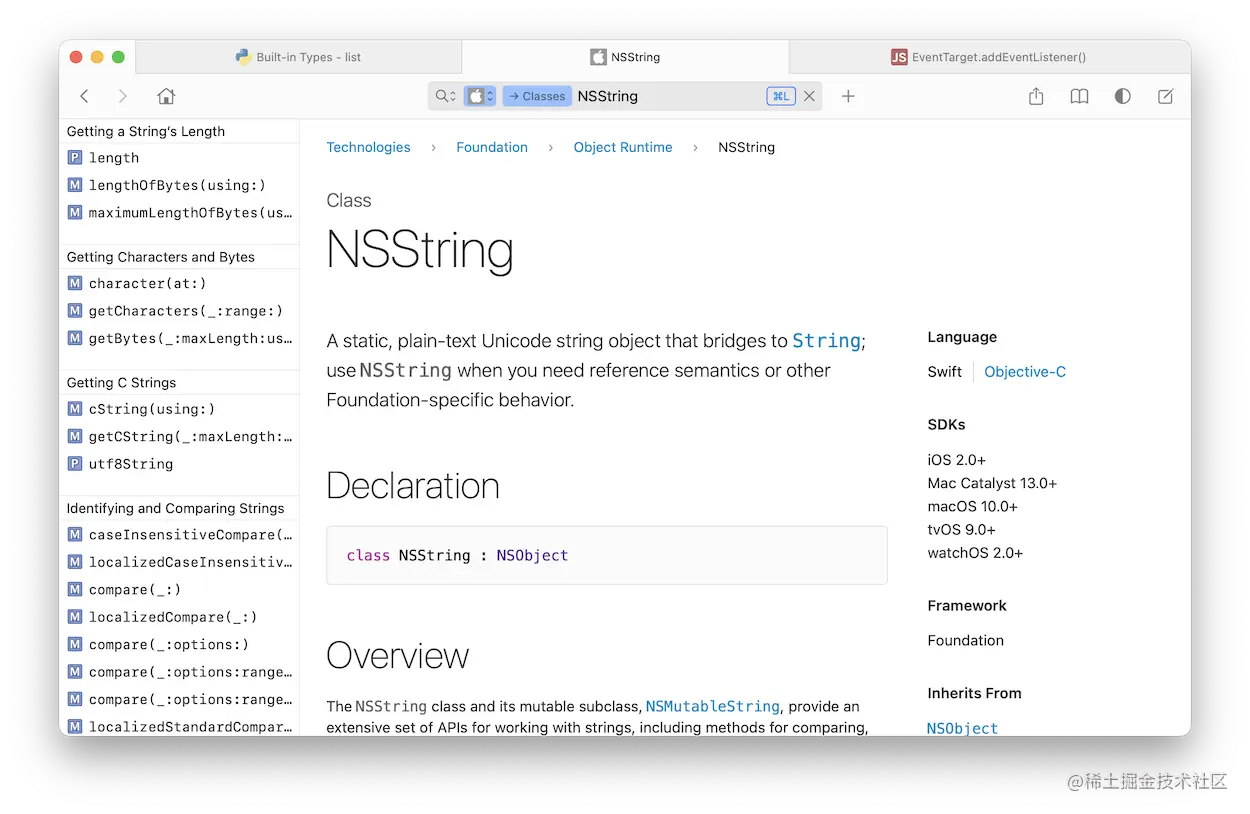Select localizedStandardCompar… method
The image size is (1250, 814).
tap(180, 727)
